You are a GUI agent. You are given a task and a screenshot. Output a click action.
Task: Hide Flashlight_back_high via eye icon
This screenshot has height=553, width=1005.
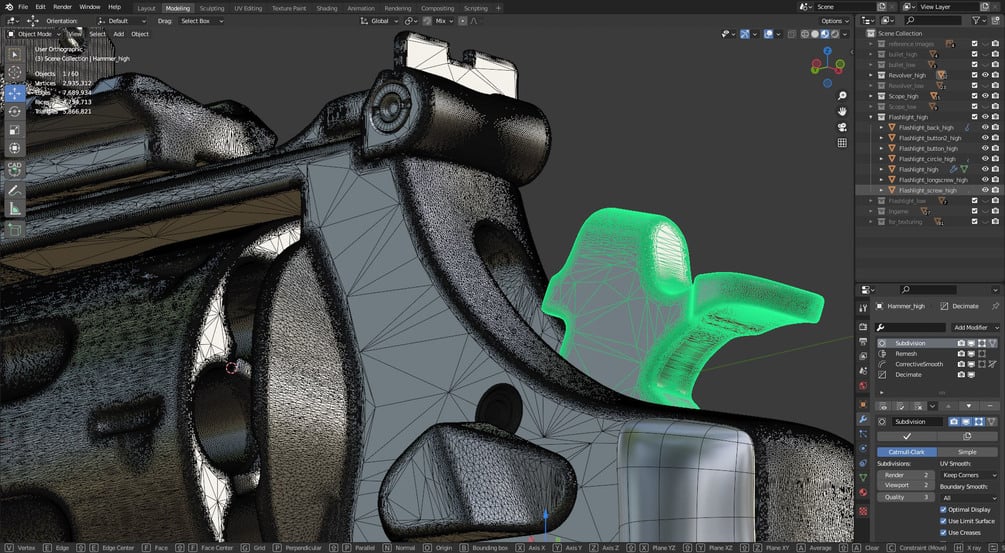click(985, 128)
